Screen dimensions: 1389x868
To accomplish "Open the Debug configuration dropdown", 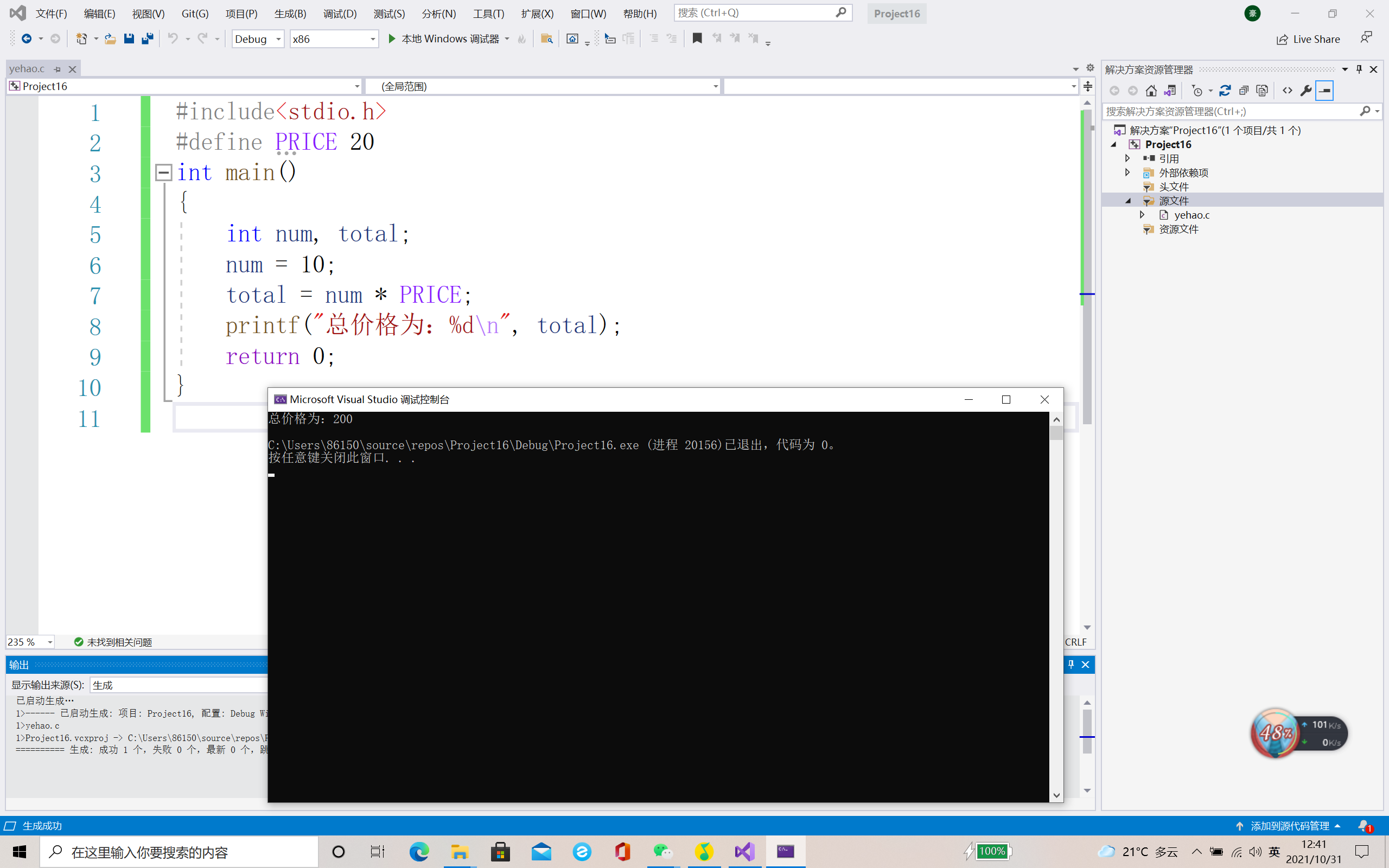I will (278, 39).
